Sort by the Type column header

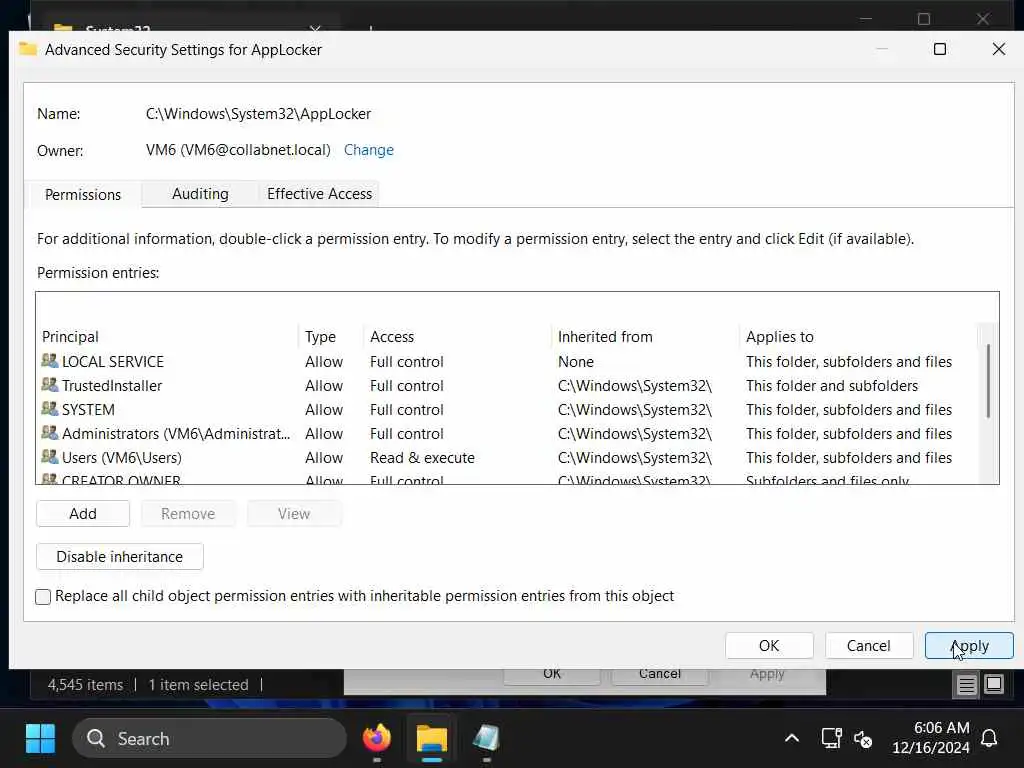pyautogui.click(x=331, y=336)
